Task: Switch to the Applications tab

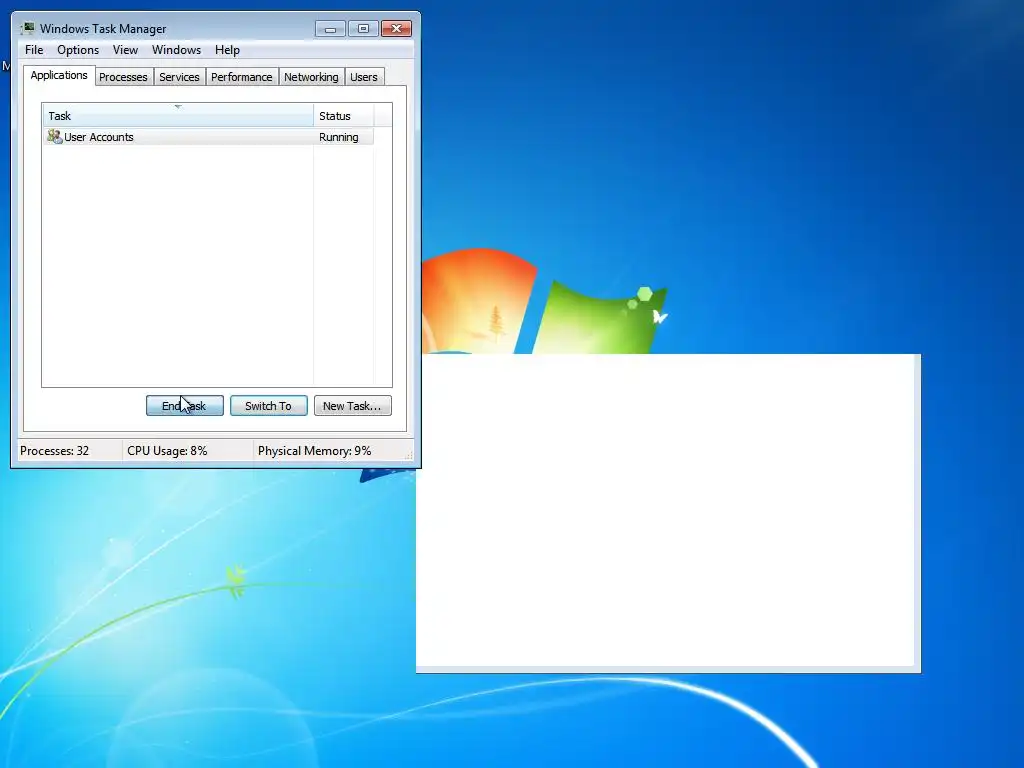Action: (x=59, y=75)
